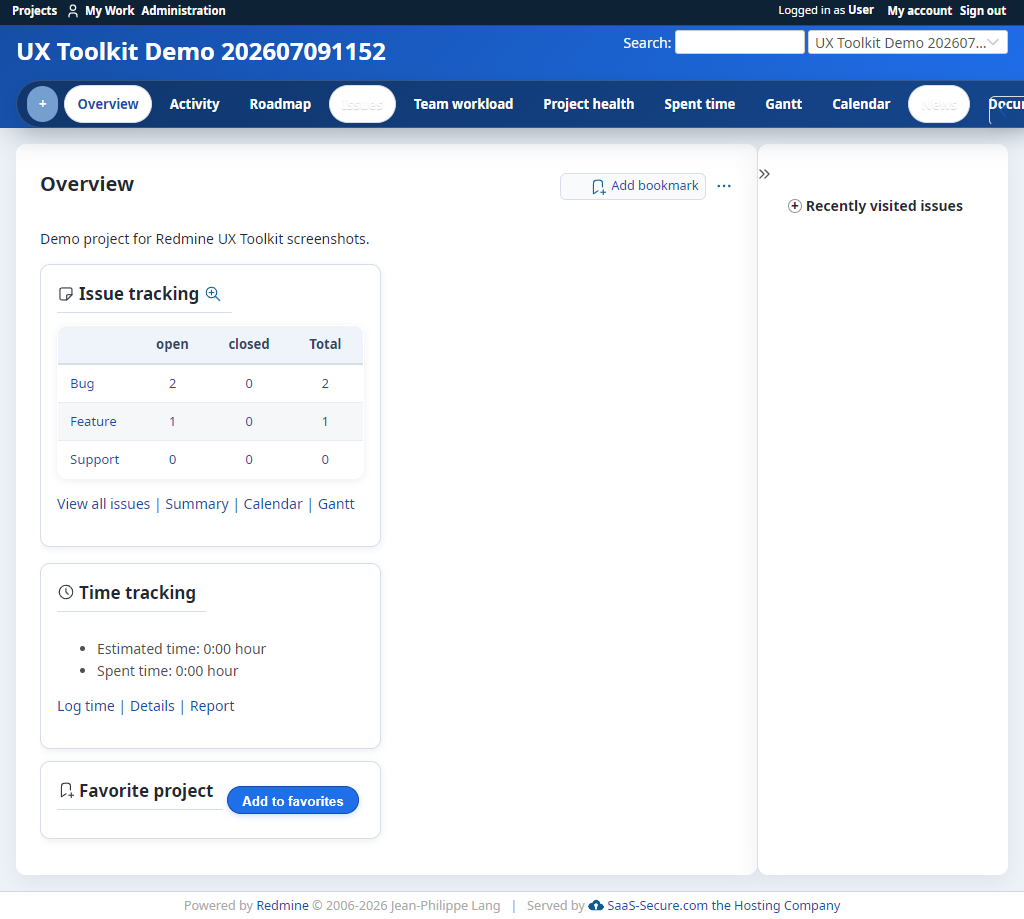The image size is (1024, 919).
Task: Open the Bug tracker link
Action: click(x=82, y=384)
